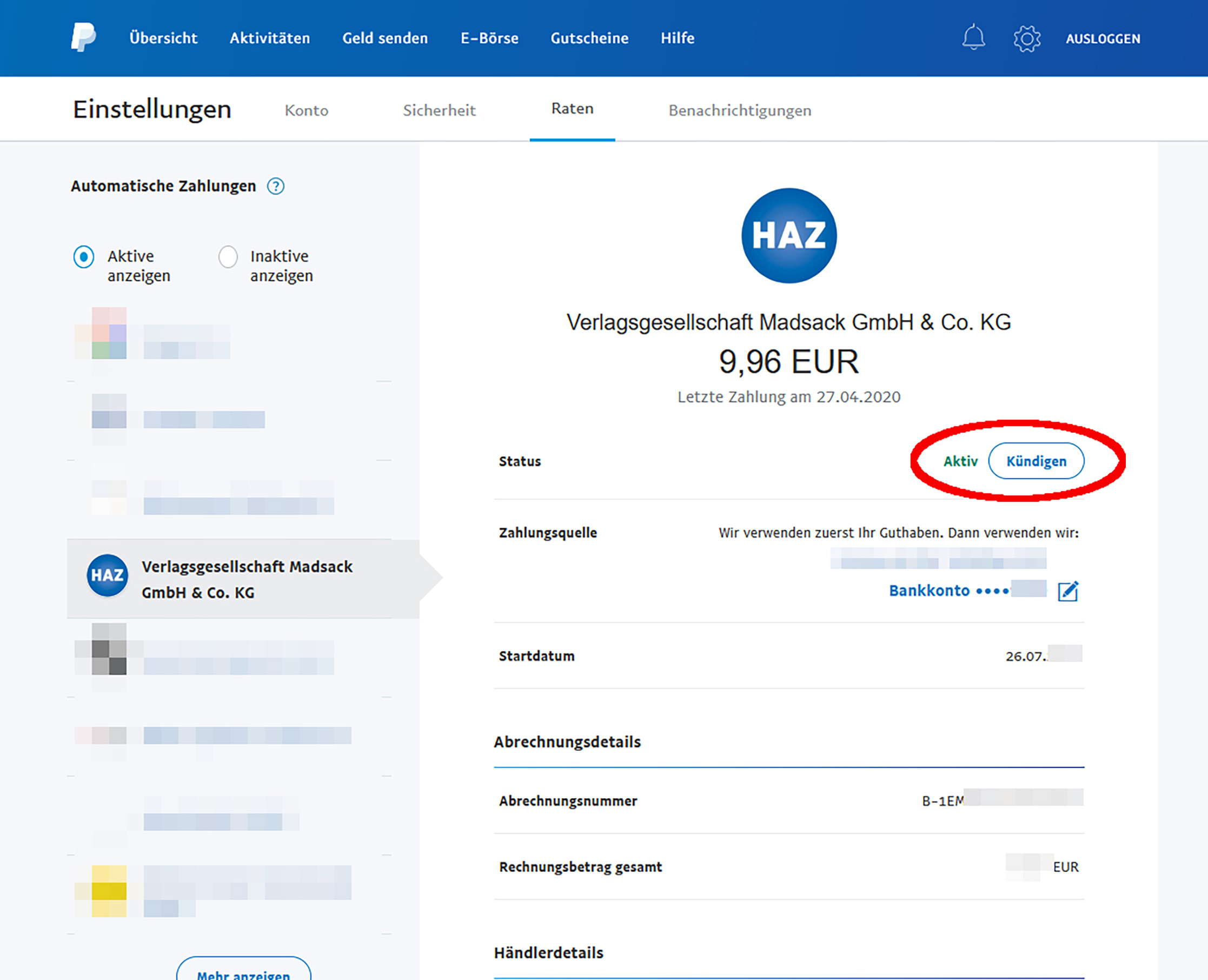Switch to the Sicherheit tab
The width and height of the screenshot is (1208, 980).
tap(439, 110)
